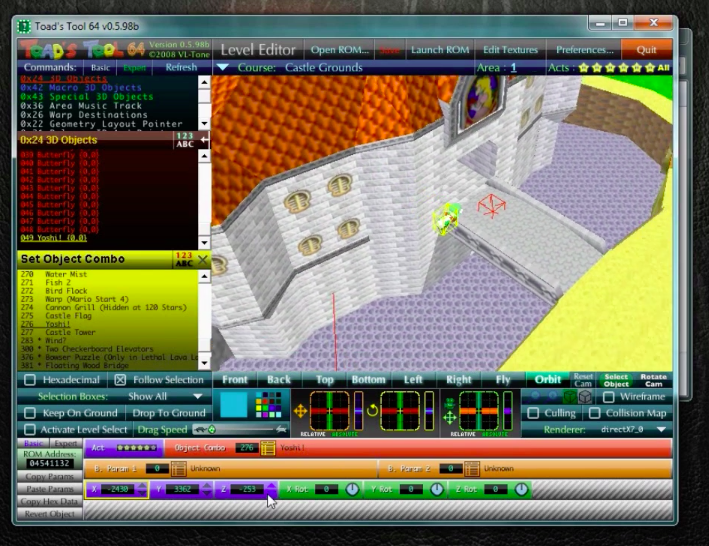Switch to Rotate Cam mode

point(653,380)
